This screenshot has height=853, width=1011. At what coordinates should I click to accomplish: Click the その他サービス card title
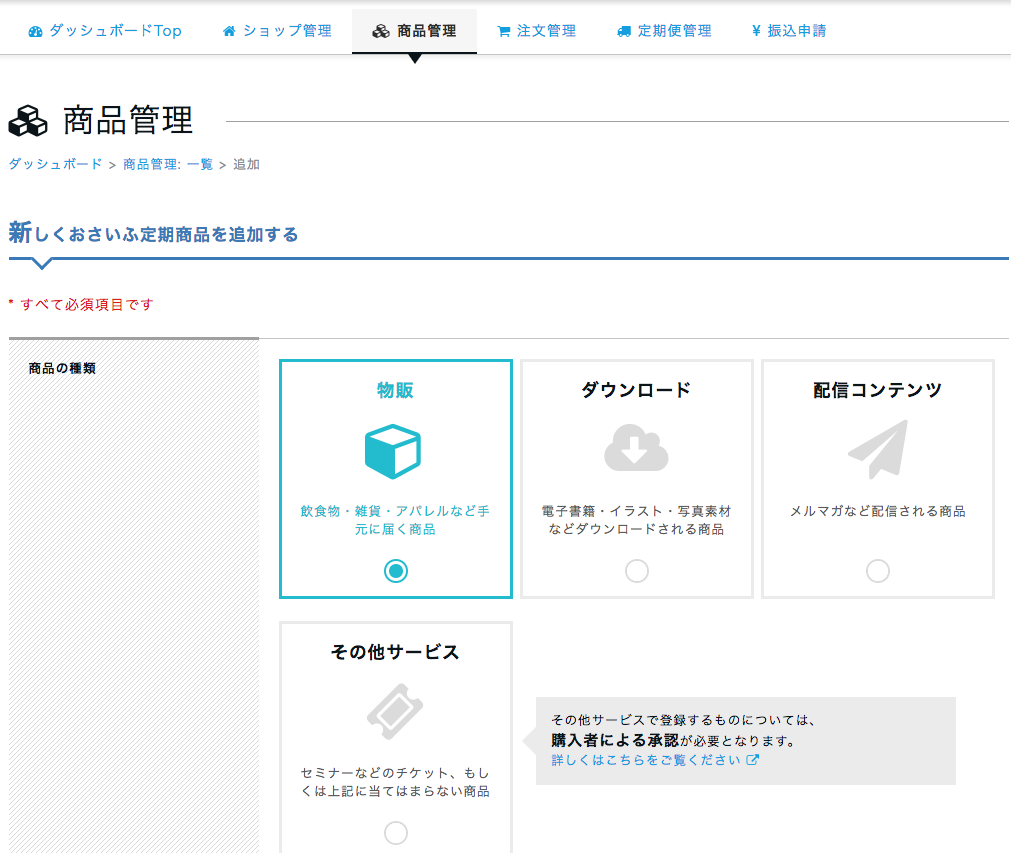[395, 652]
